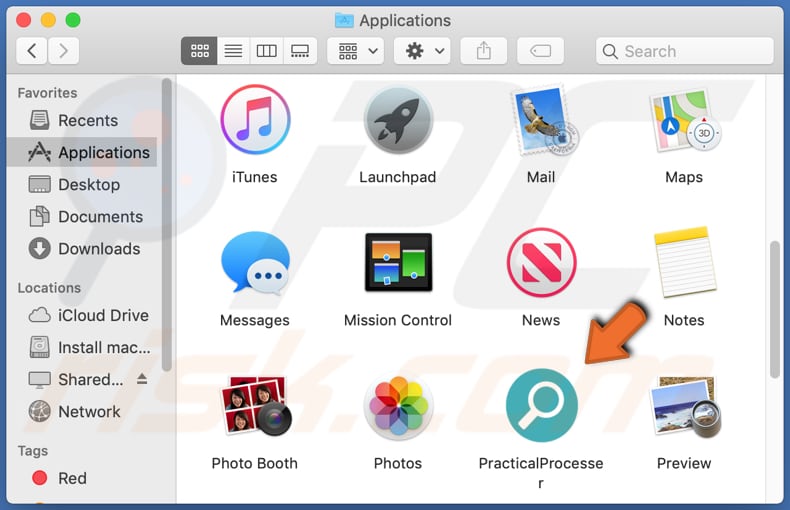
Task: Click the iTunes label
Action: click(x=254, y=177)
